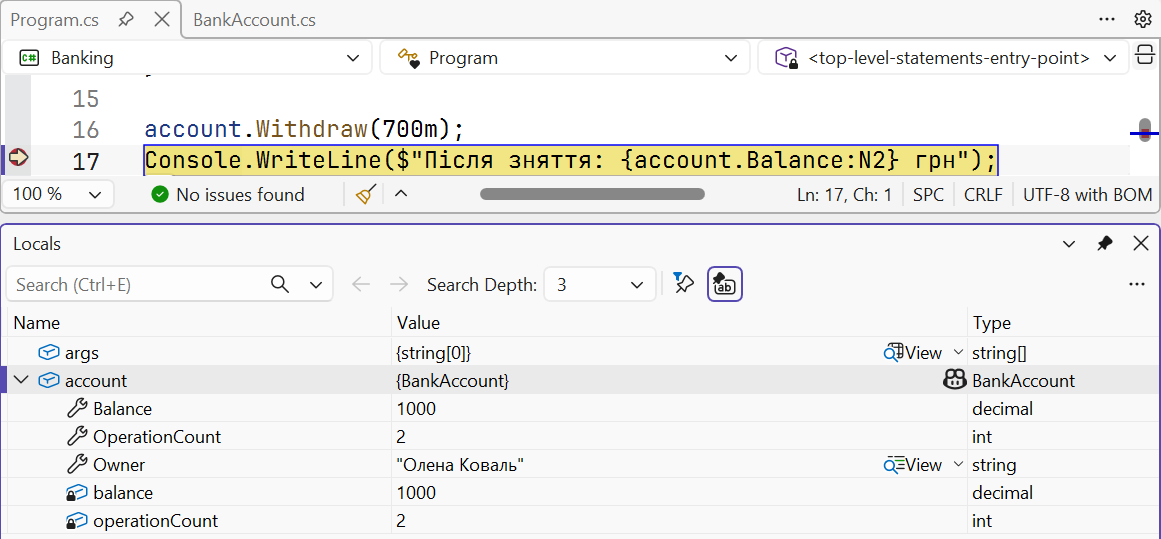Click the Copilot icon in account row

tap(954, 381)
